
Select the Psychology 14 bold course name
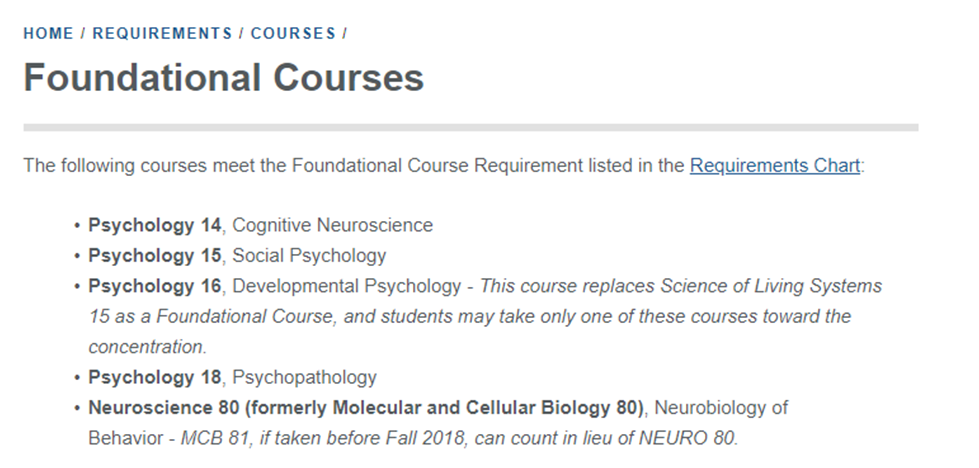coord(154,225)
